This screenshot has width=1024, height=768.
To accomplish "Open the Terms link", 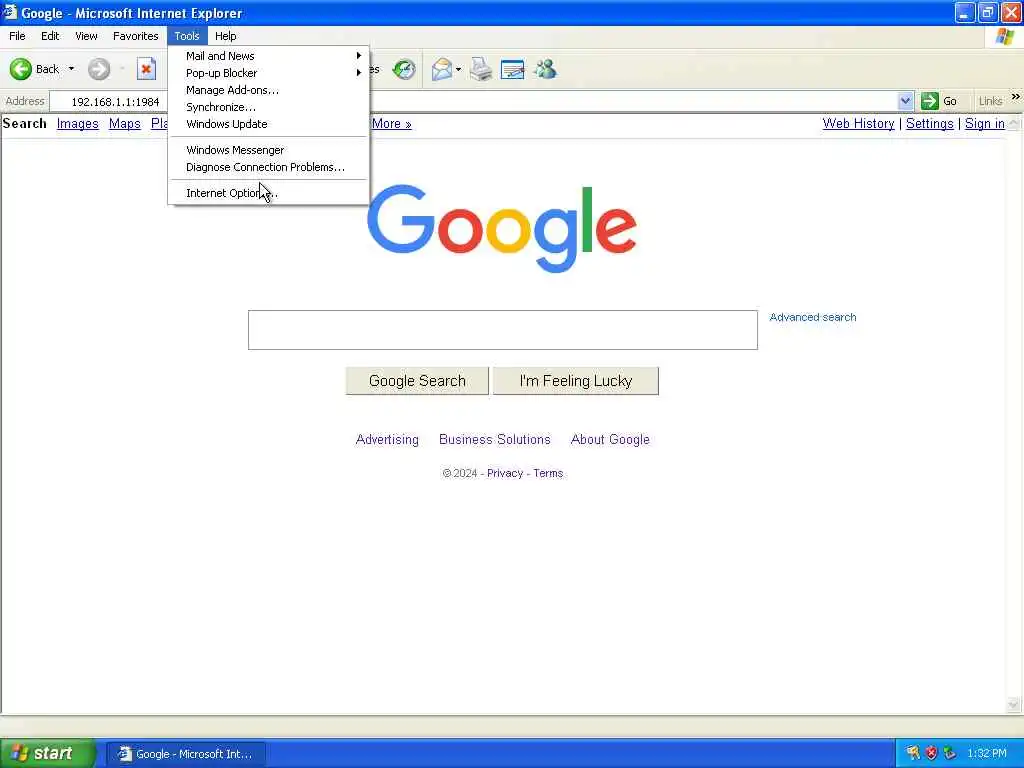I will tap(548, 473).
